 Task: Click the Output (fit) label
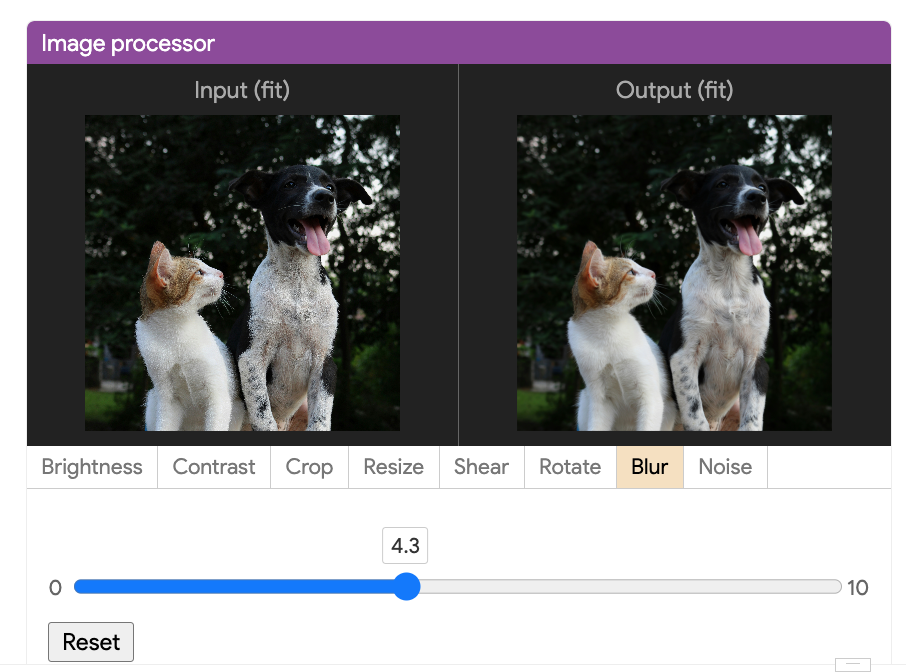[x=674, y=90]
